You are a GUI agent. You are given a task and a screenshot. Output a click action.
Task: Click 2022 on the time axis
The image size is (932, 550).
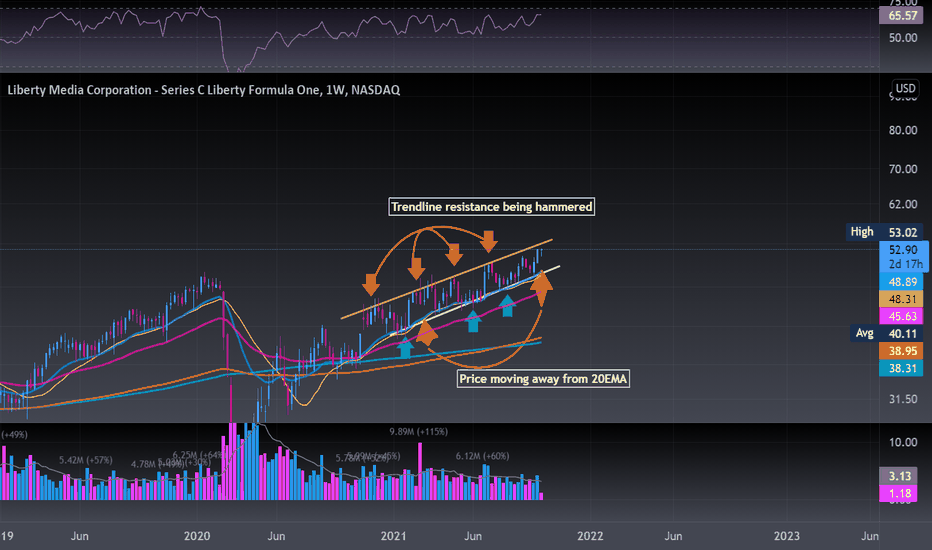(590, 536)
